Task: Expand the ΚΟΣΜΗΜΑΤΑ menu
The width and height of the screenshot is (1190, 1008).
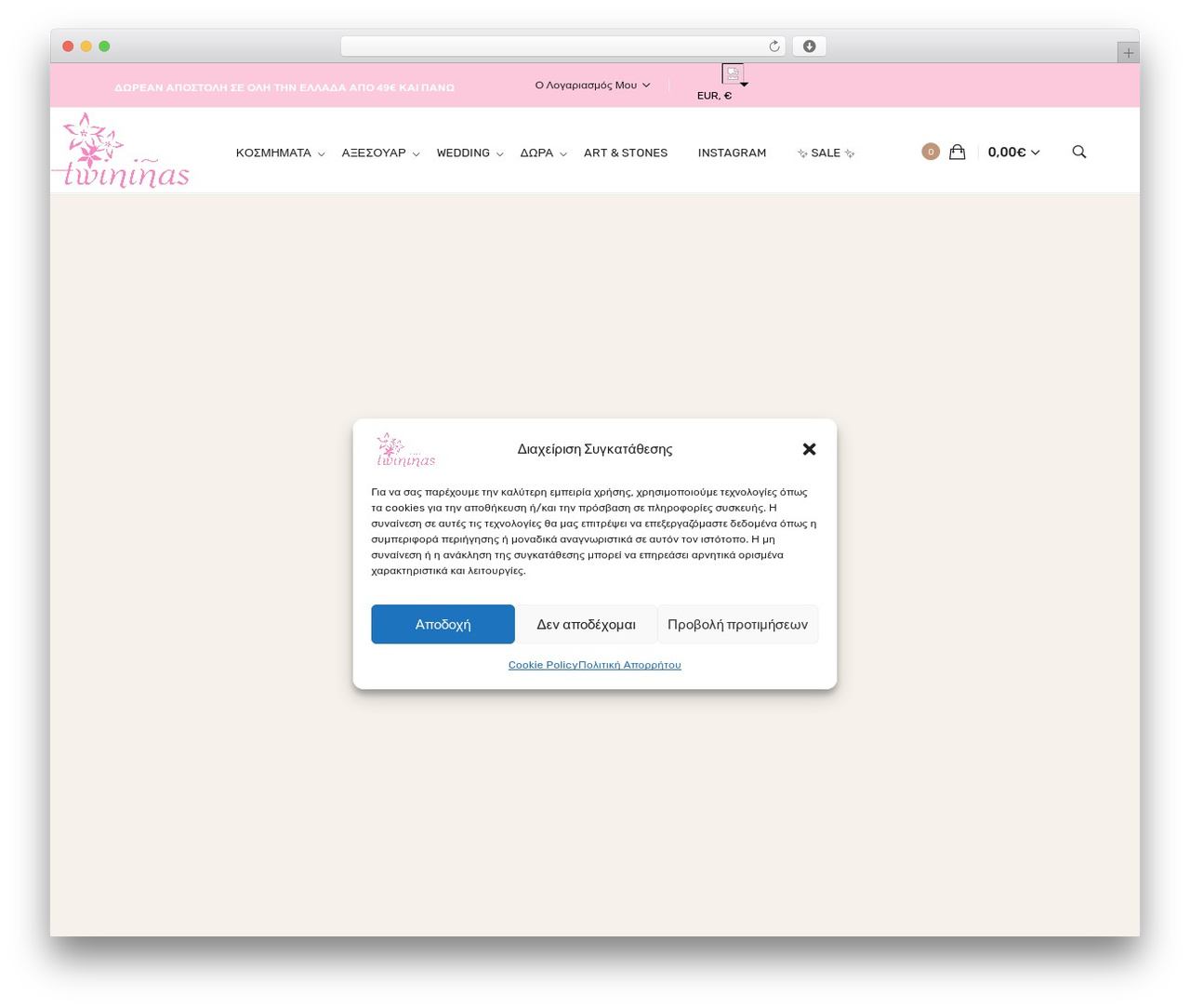Action: [x=280, y=153]
